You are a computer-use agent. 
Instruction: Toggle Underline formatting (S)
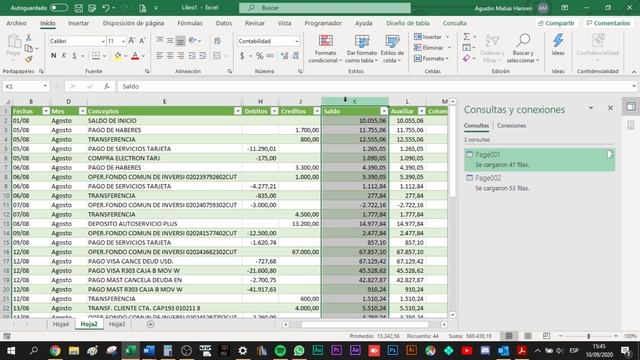coord(74,56)
